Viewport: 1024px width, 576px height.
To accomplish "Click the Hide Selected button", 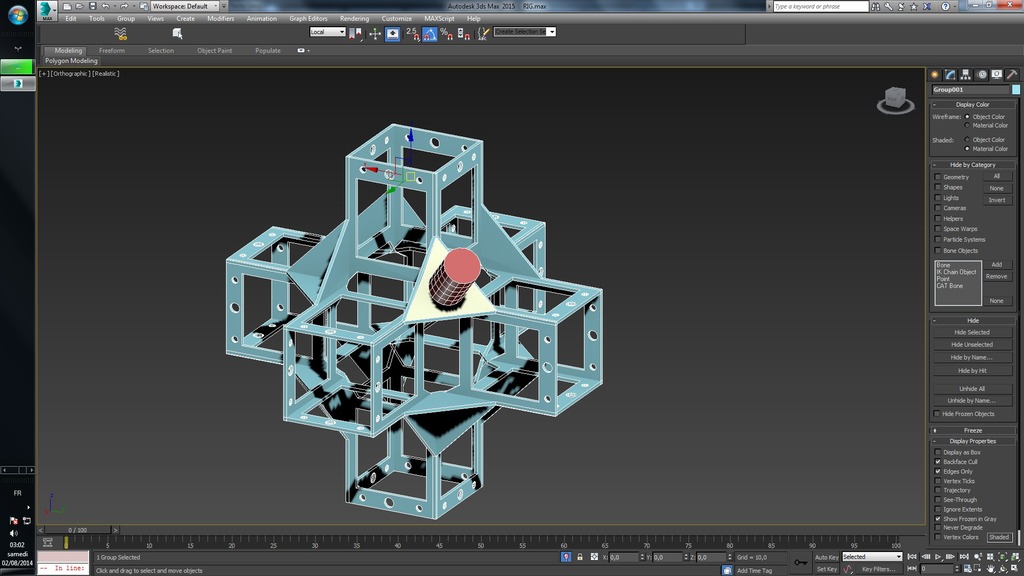I will [x=972, y=332].
